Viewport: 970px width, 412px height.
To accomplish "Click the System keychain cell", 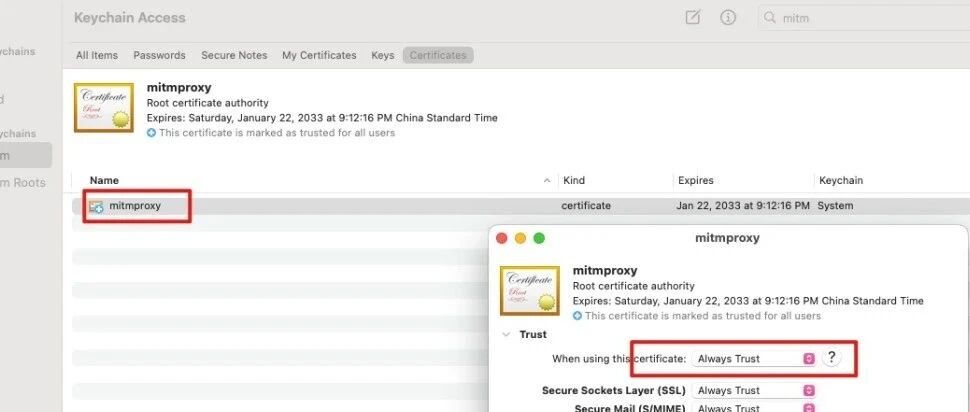I will click(835, 205).
